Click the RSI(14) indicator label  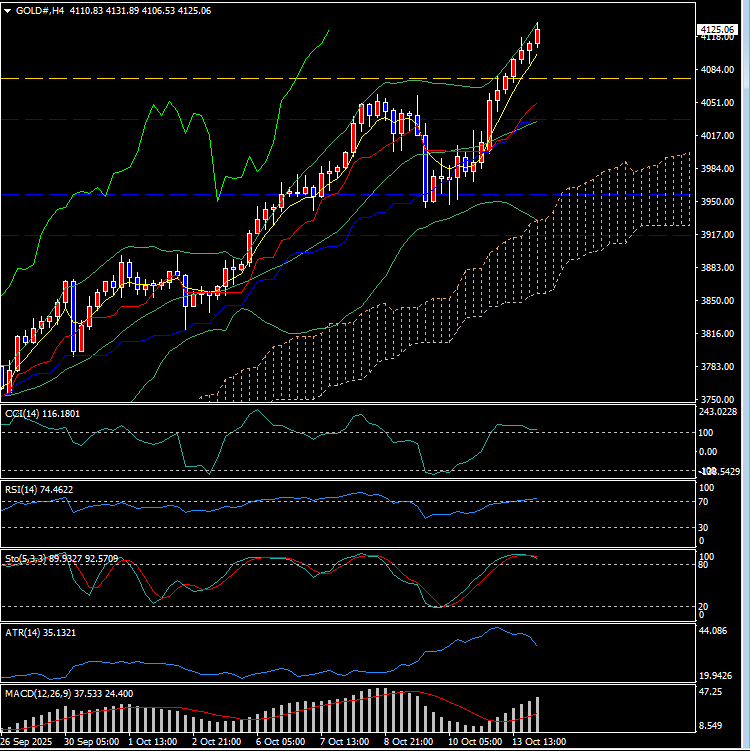26,489
